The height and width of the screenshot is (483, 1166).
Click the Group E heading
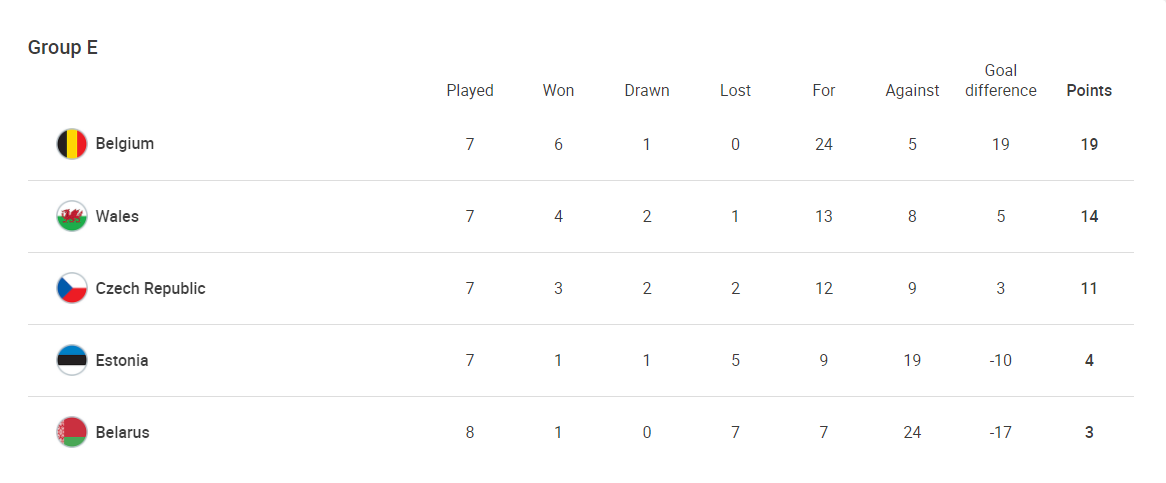[63, 47]
